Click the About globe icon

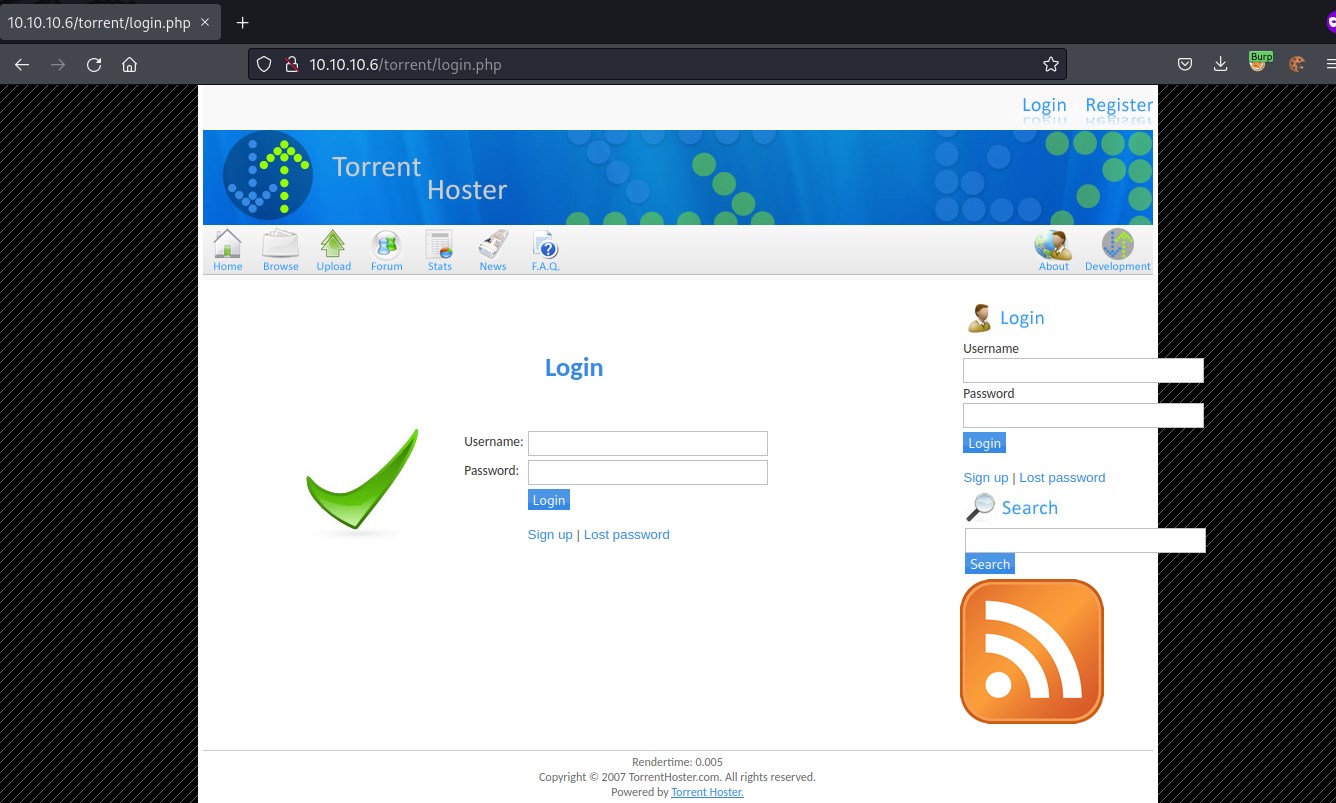point(1053,245)
